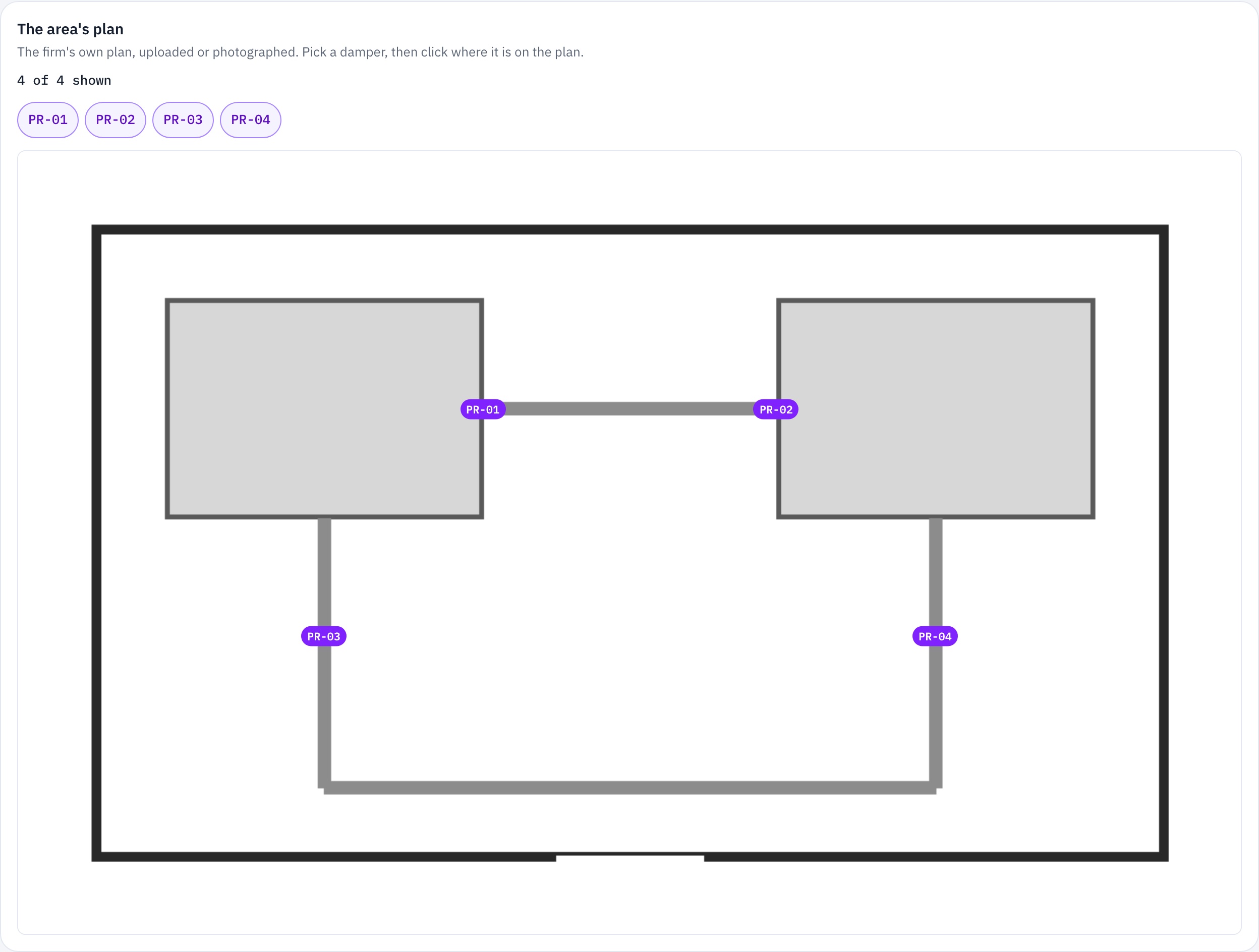Image resolution: width=1259 pixels, height=952 pixels.
Task: Pick the PR-01 damper chip
Action: pyautogui.click(x=48, y=120)
